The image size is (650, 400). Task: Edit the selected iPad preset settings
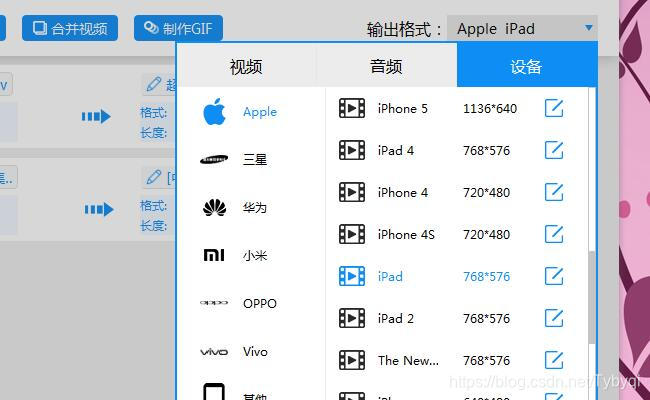(x=554, y=276)
